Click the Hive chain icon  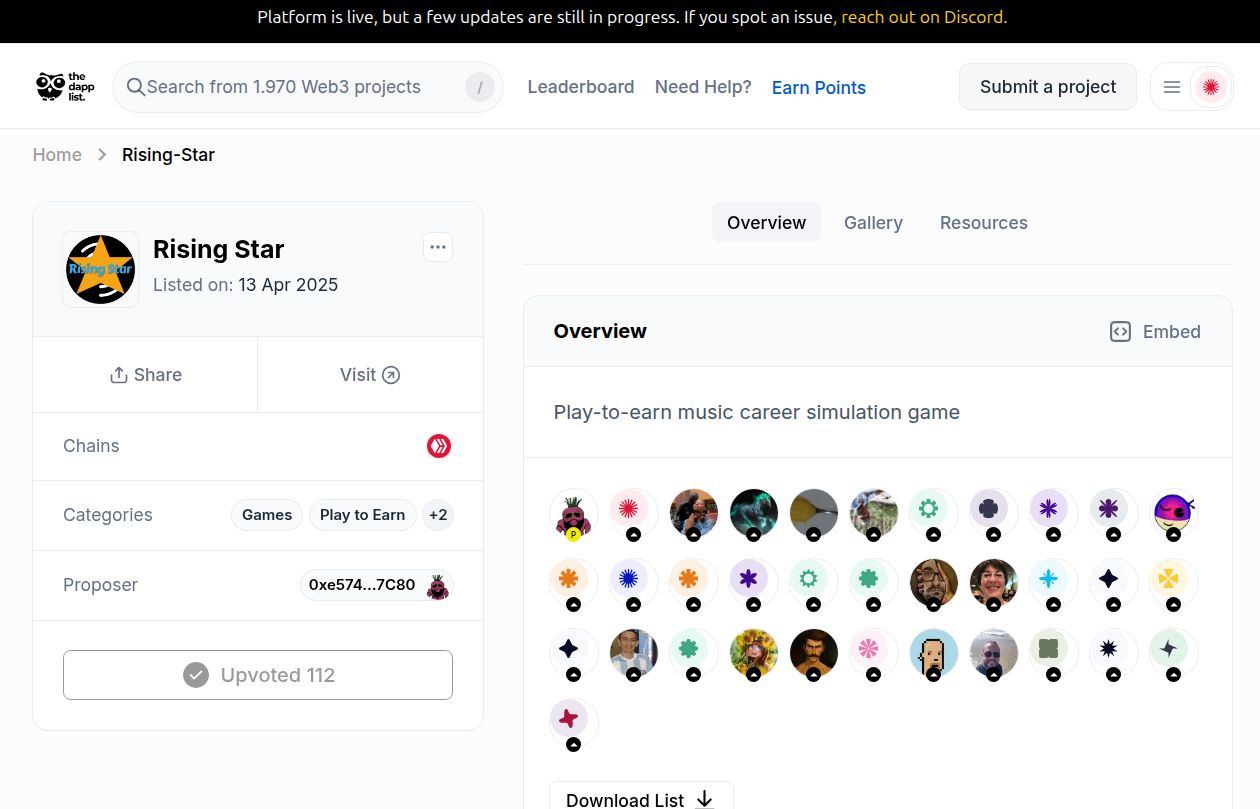439,446
